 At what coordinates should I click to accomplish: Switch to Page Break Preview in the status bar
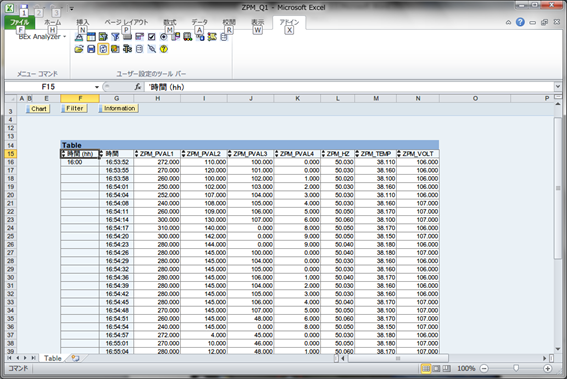pos(447,368)
